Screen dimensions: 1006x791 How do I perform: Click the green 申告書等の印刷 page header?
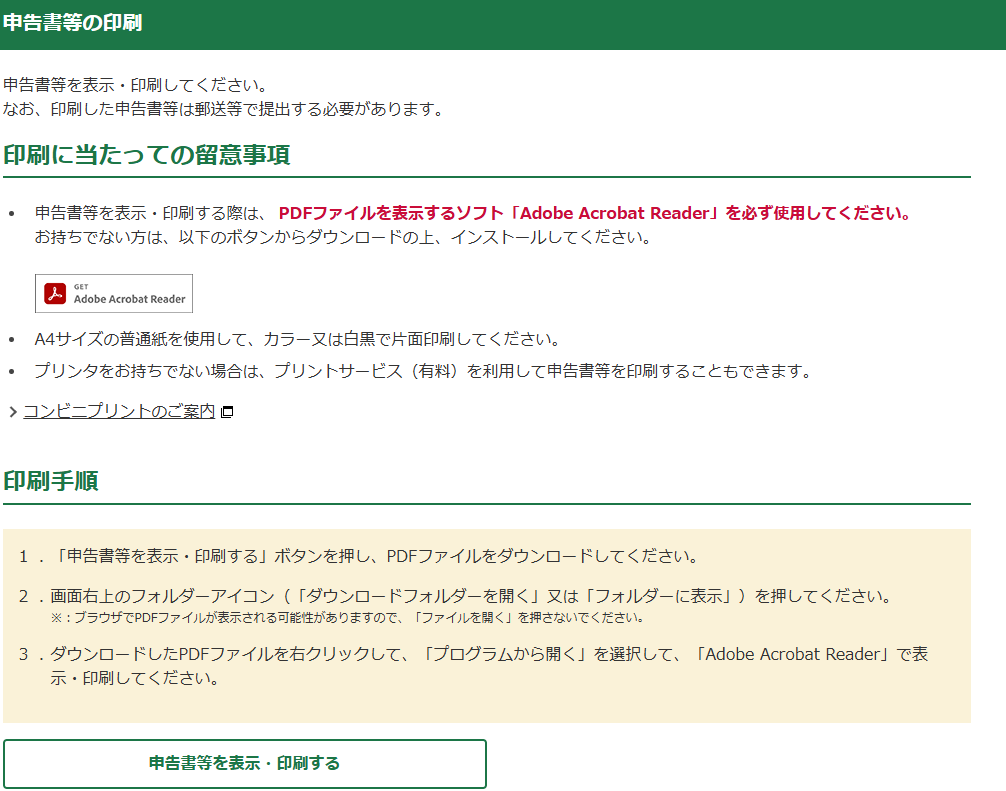click(x=72, y=23)
